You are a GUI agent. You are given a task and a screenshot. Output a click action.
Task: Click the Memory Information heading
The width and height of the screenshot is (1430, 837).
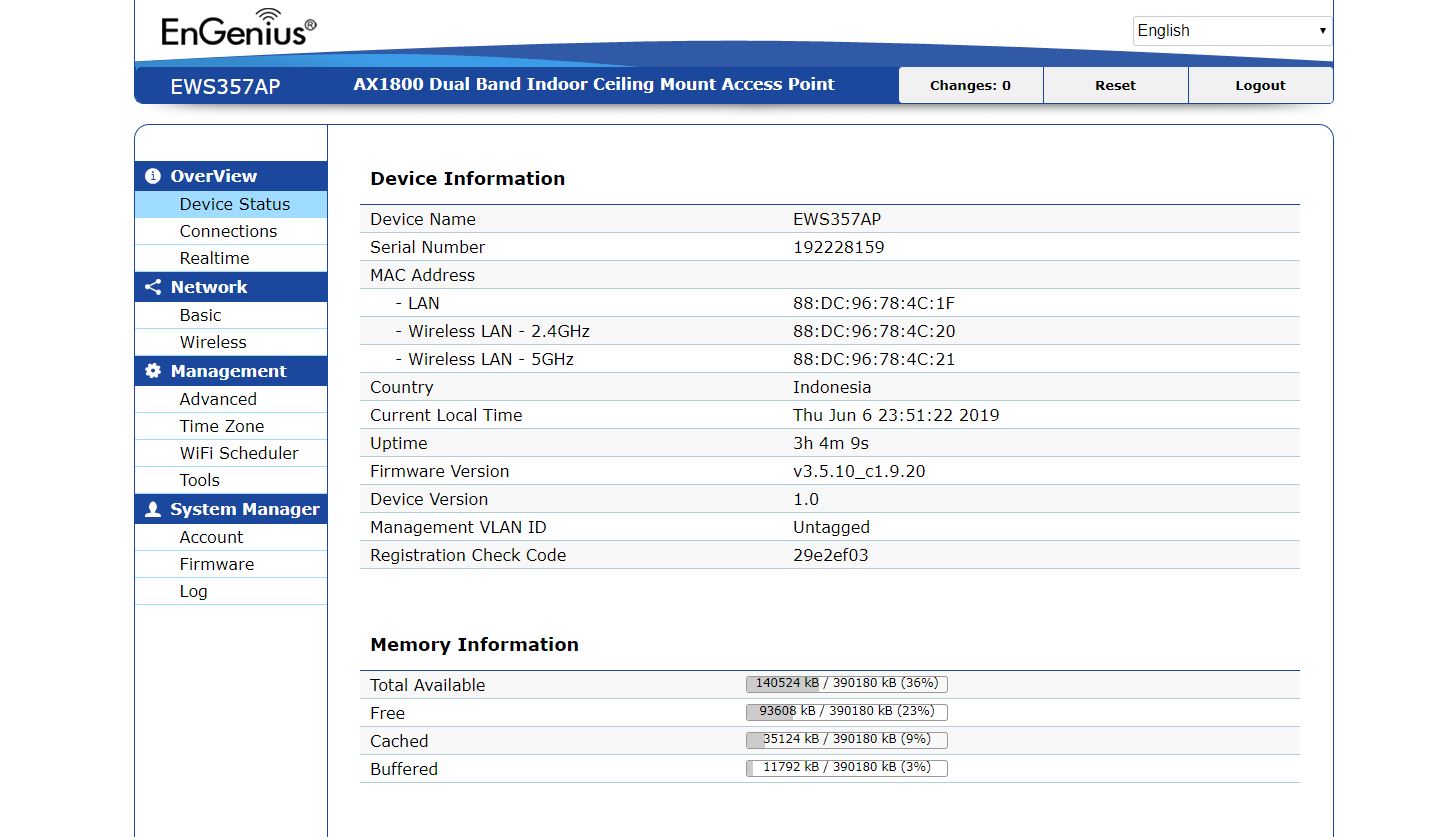[x=474, y=645]
